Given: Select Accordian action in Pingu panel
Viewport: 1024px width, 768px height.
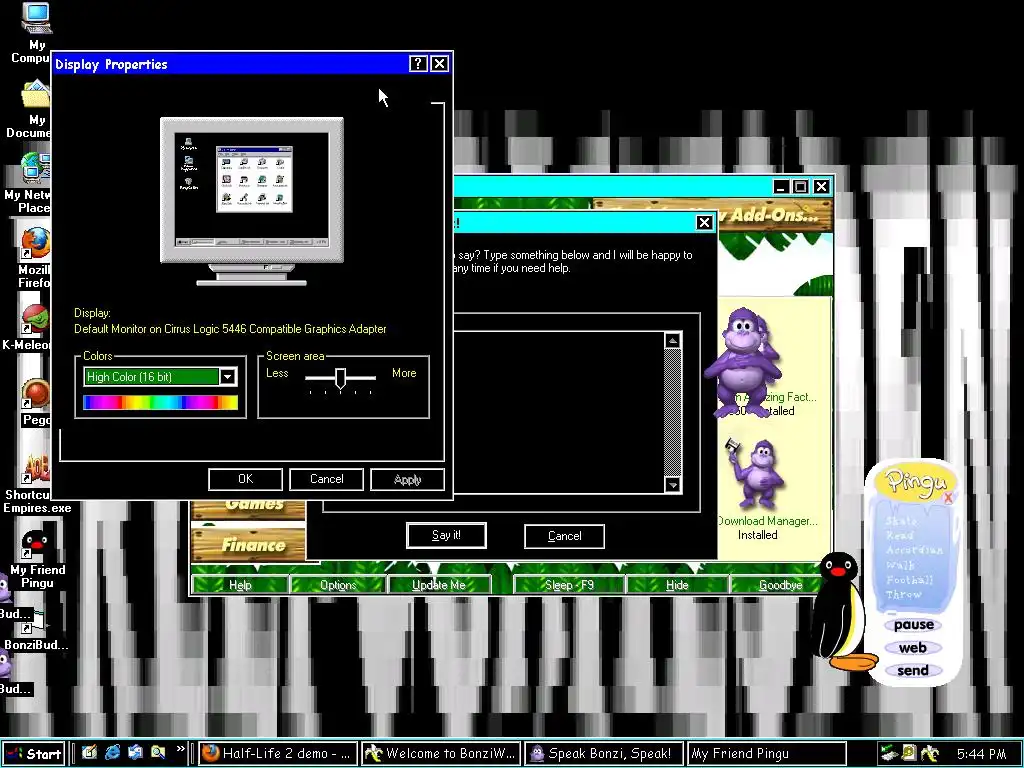Looking at the screenshot, I should (x=914, y=550).
